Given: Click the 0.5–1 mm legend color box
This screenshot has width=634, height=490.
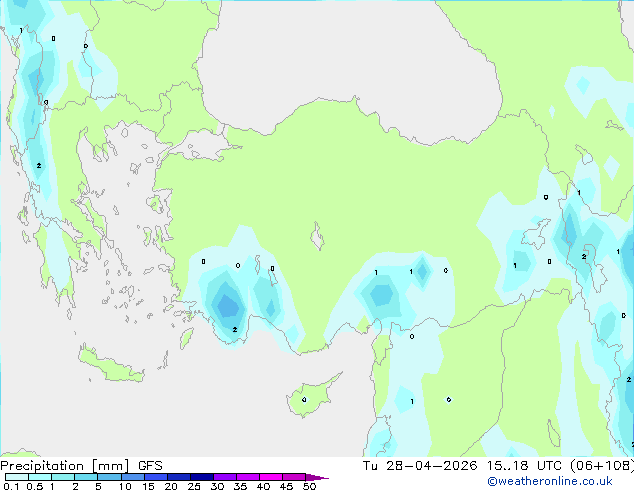Looking at the screenshot, I should pos(40,477).
